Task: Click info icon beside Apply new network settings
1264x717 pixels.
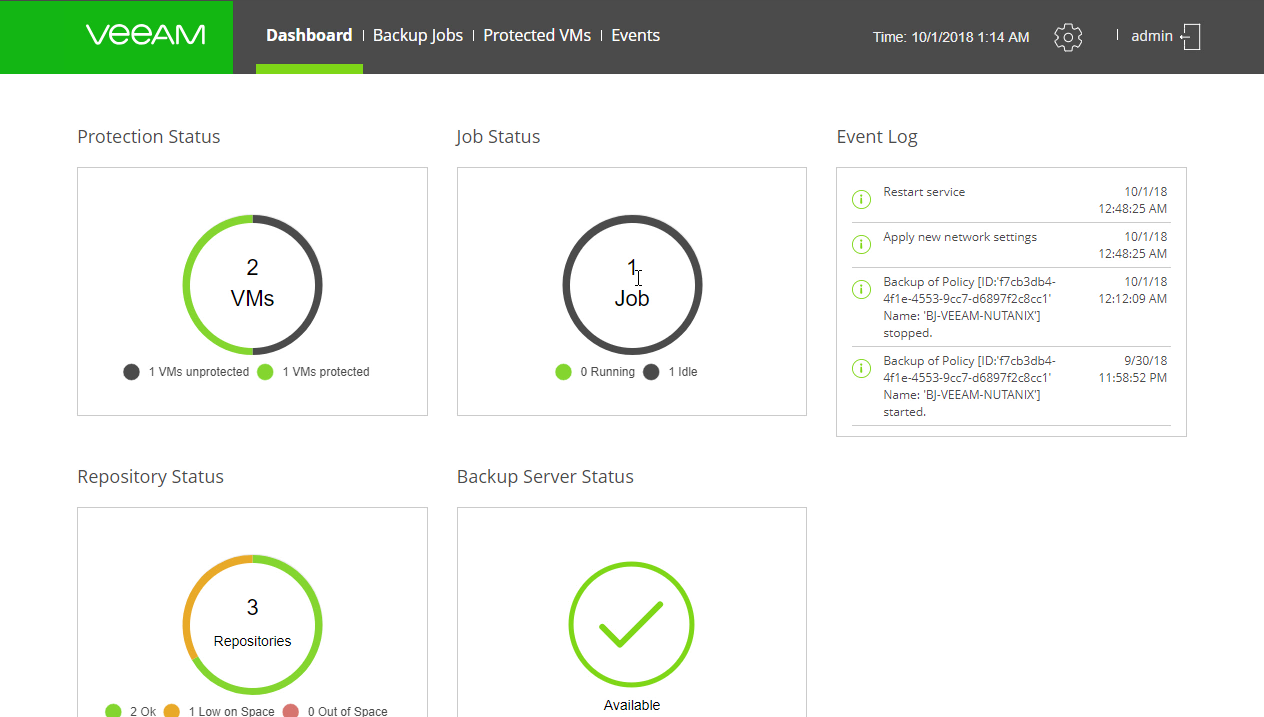Action: pos(861,244)
